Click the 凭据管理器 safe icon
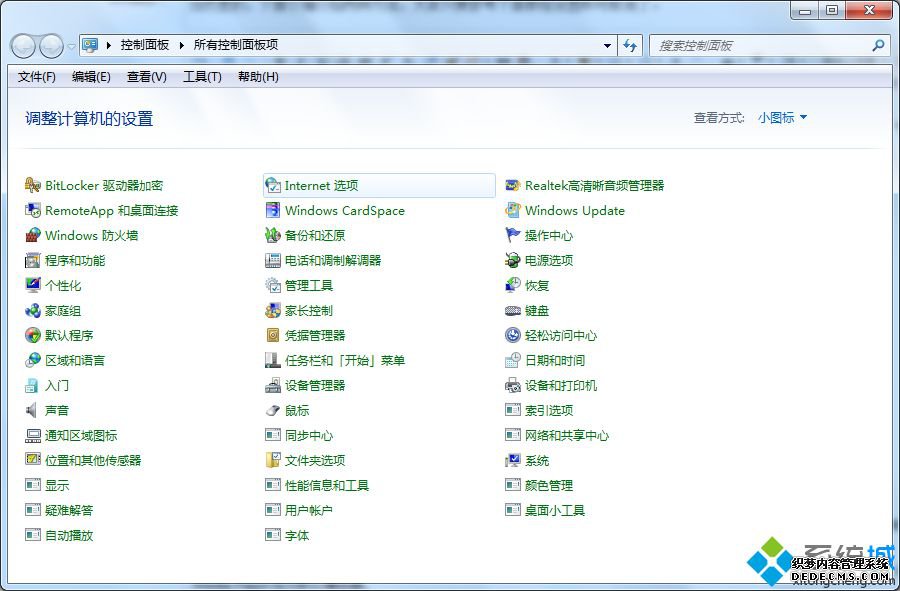 (x=273, y=335)
